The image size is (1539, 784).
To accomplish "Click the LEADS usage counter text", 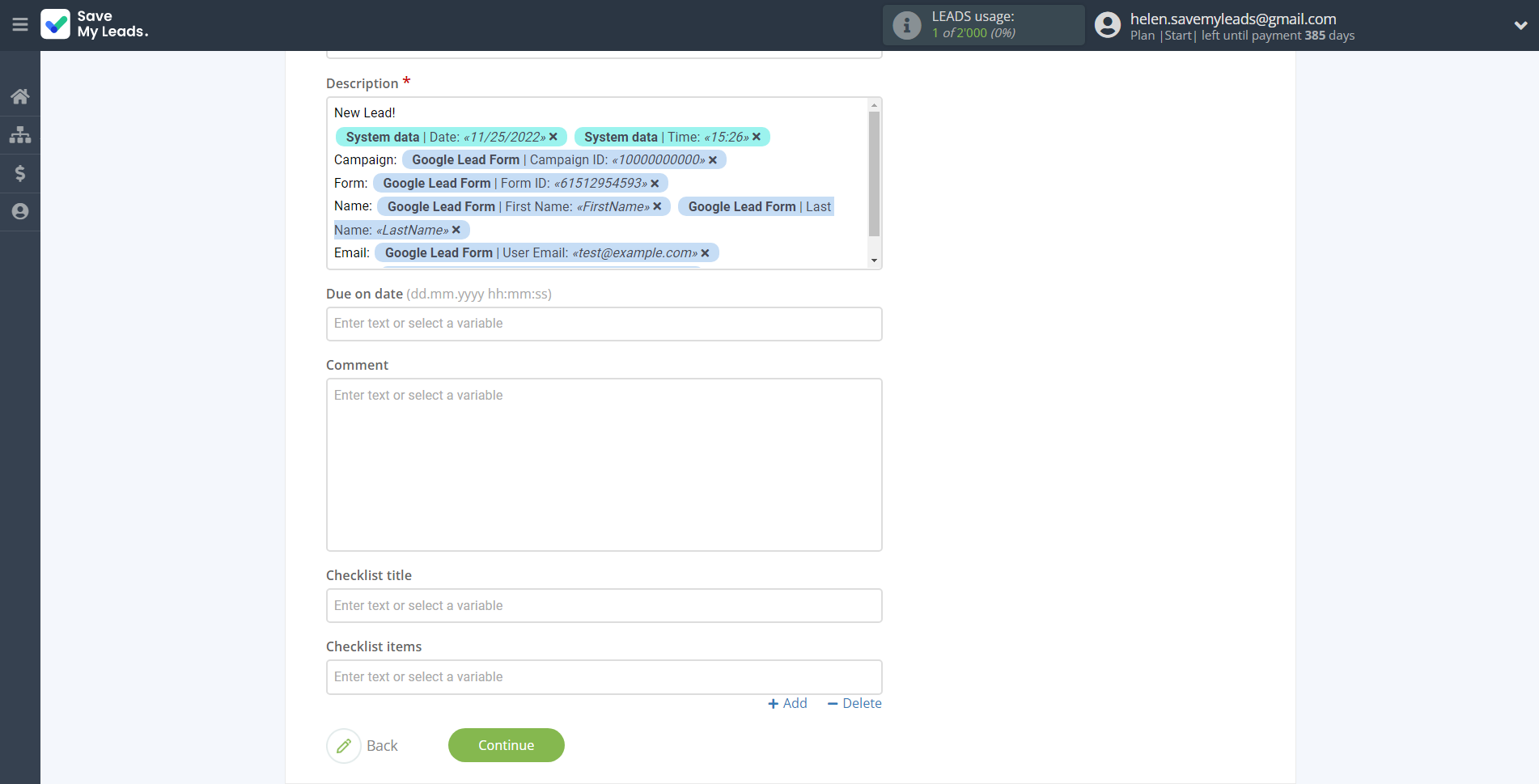I will pos(973,33).
